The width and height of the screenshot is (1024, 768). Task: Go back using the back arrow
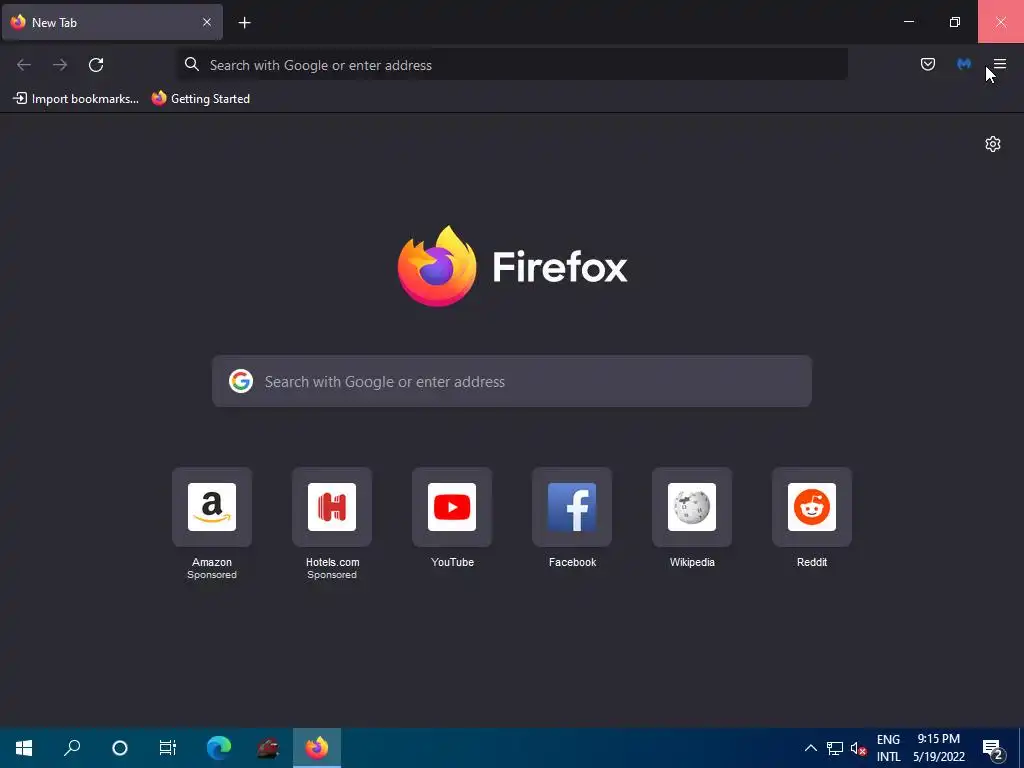24,65
